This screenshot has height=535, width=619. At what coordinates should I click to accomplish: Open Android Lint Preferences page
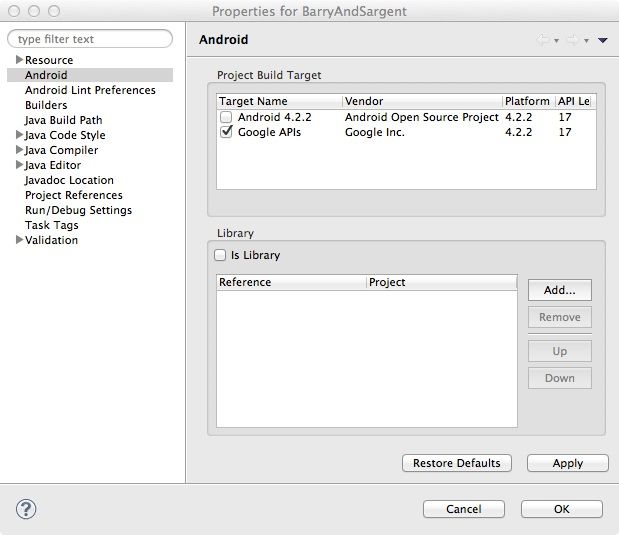coord(90,90)
